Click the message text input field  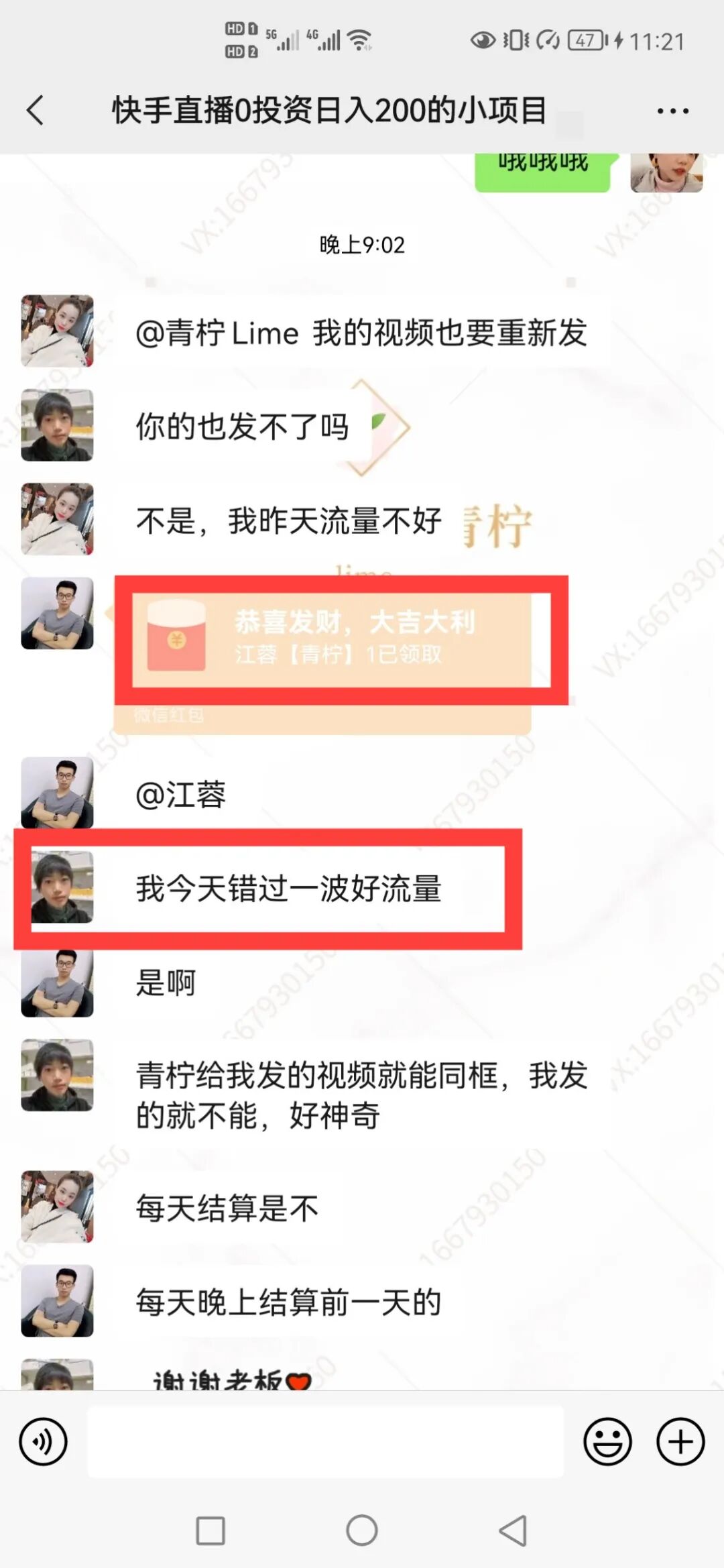tap(325, 1442)
